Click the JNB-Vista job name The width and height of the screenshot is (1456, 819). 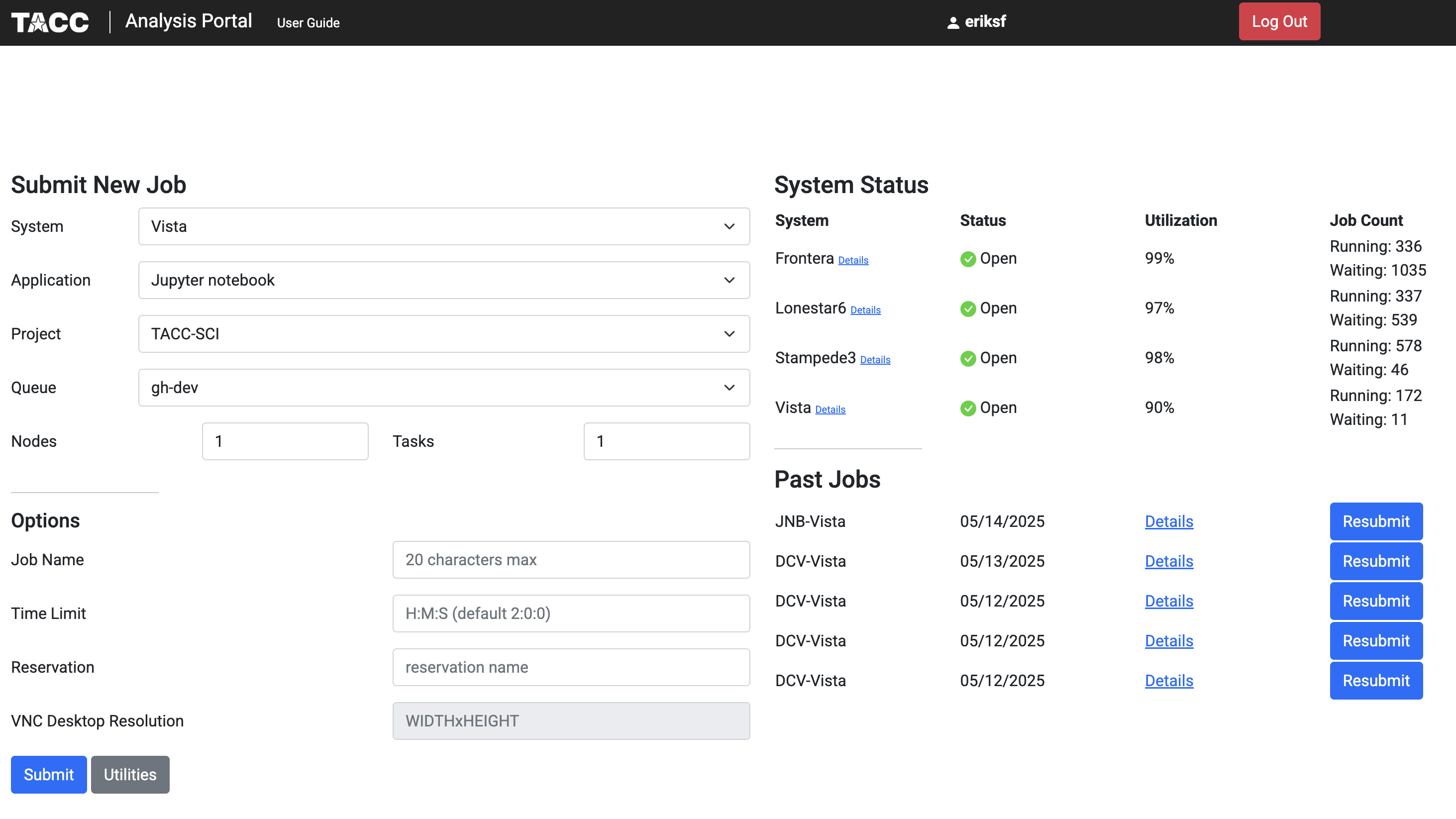coord(810,521)
